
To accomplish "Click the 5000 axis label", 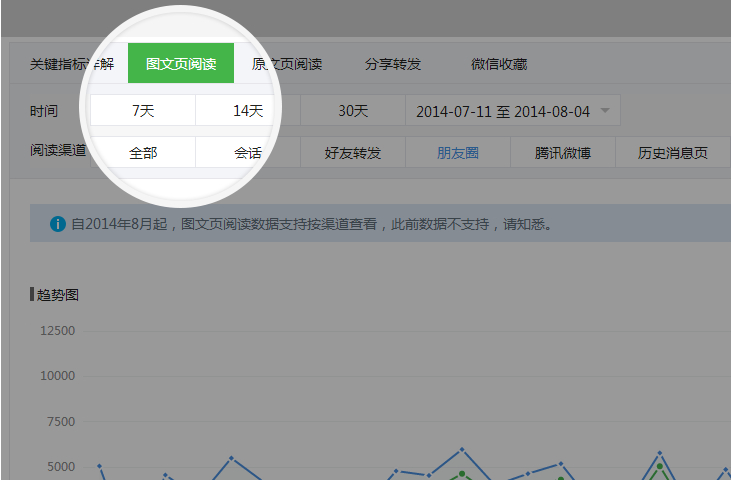I will click(61, 467).
